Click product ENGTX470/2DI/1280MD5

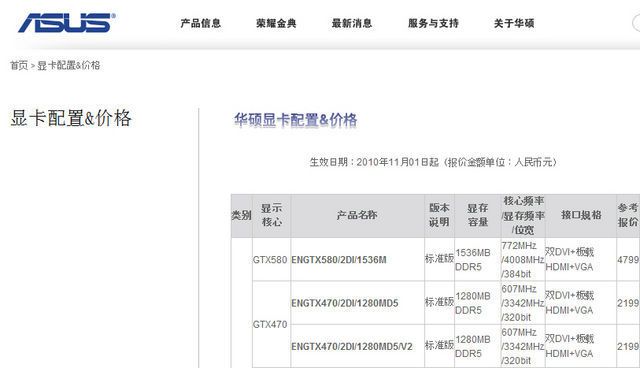(x=344, y=303)
